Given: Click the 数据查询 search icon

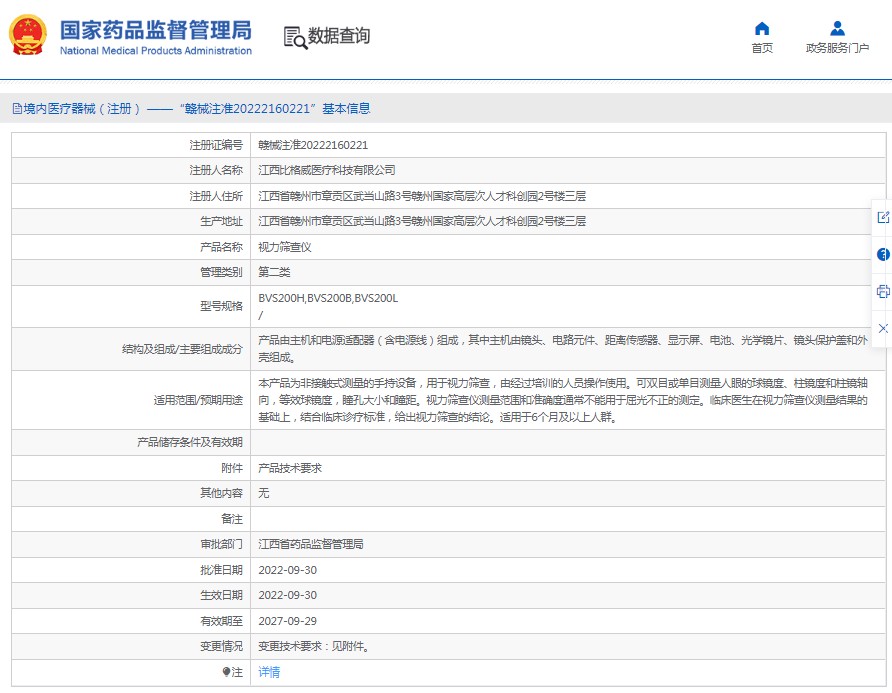Looking at the screenshot, I should tap(295, 37).
